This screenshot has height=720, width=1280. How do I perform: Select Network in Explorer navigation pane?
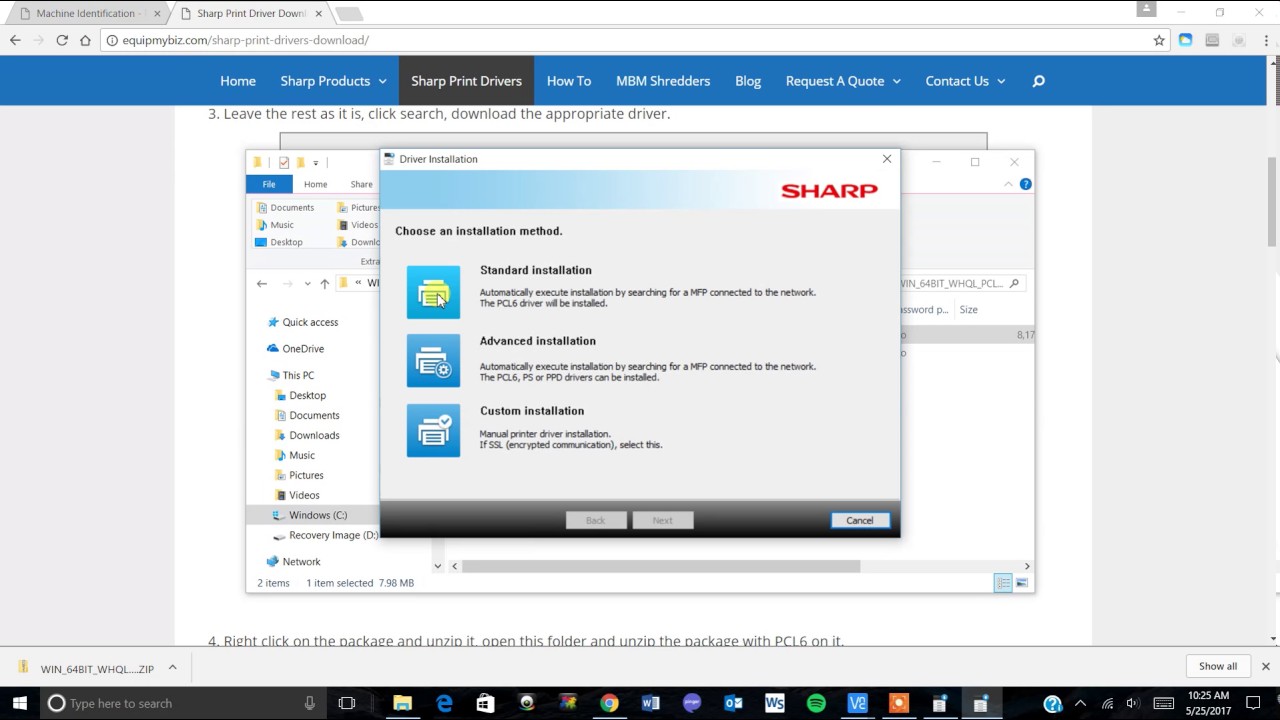click(x=293, y=562)
